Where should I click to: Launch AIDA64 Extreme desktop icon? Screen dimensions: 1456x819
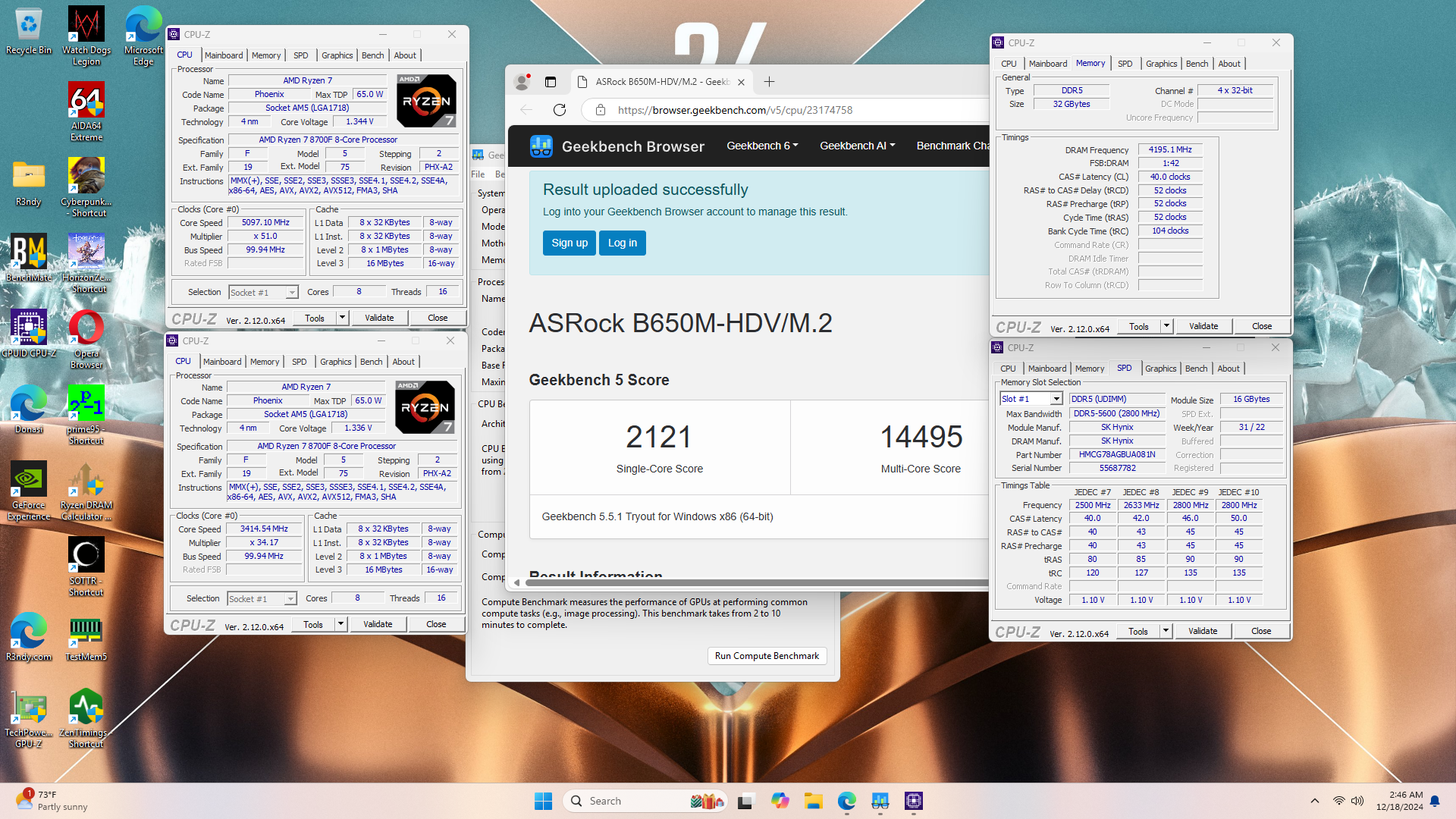86,112
